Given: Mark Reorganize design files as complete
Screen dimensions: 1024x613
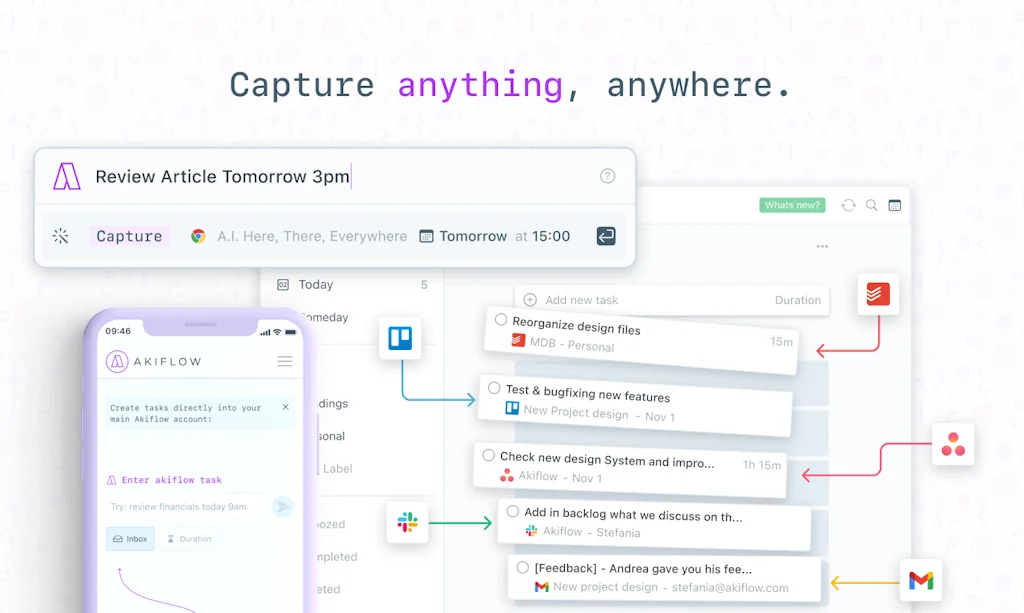Looking at the screenshot, I should pos(501,320).
